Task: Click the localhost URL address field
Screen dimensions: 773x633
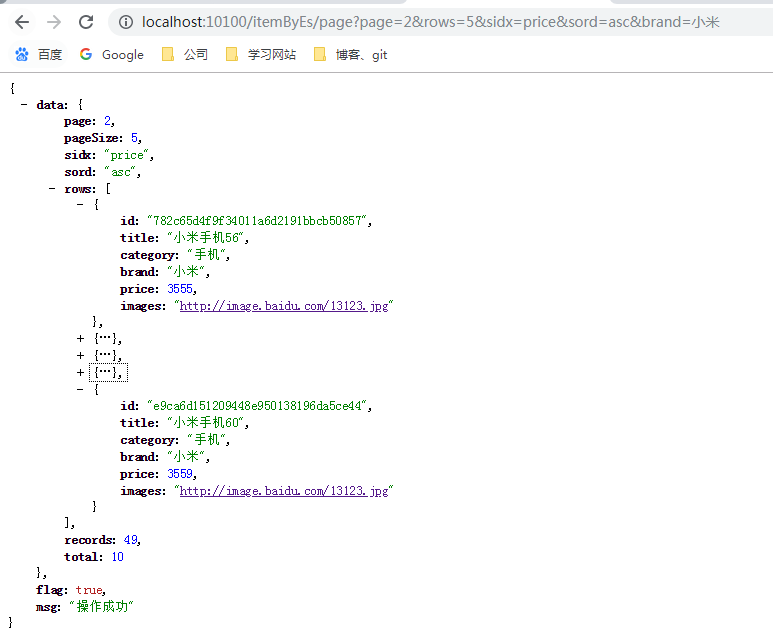Action: (430, 22)
